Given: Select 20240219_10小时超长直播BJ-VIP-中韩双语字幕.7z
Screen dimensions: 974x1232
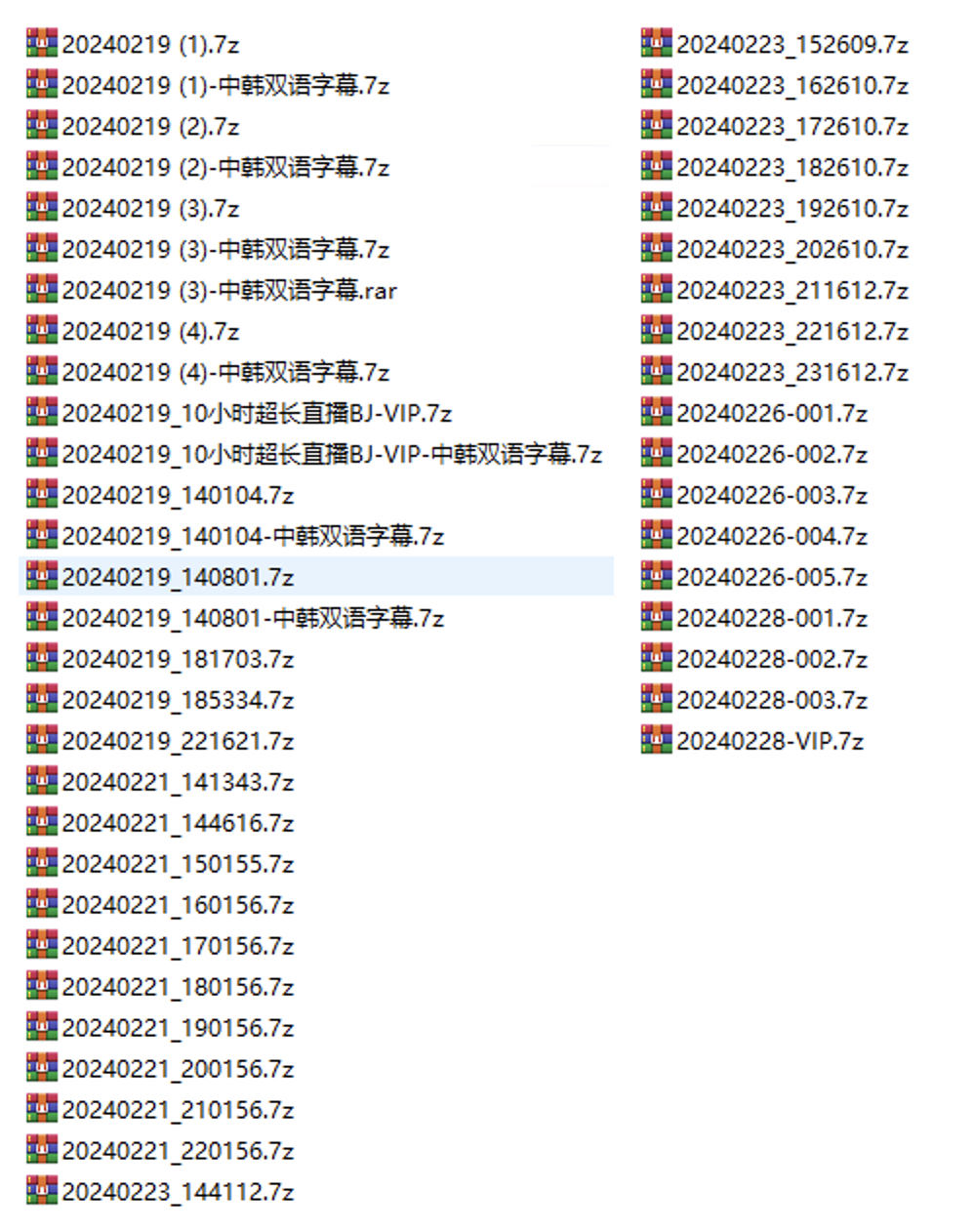Looking at the screenshot, I should (x=332, y=455).
